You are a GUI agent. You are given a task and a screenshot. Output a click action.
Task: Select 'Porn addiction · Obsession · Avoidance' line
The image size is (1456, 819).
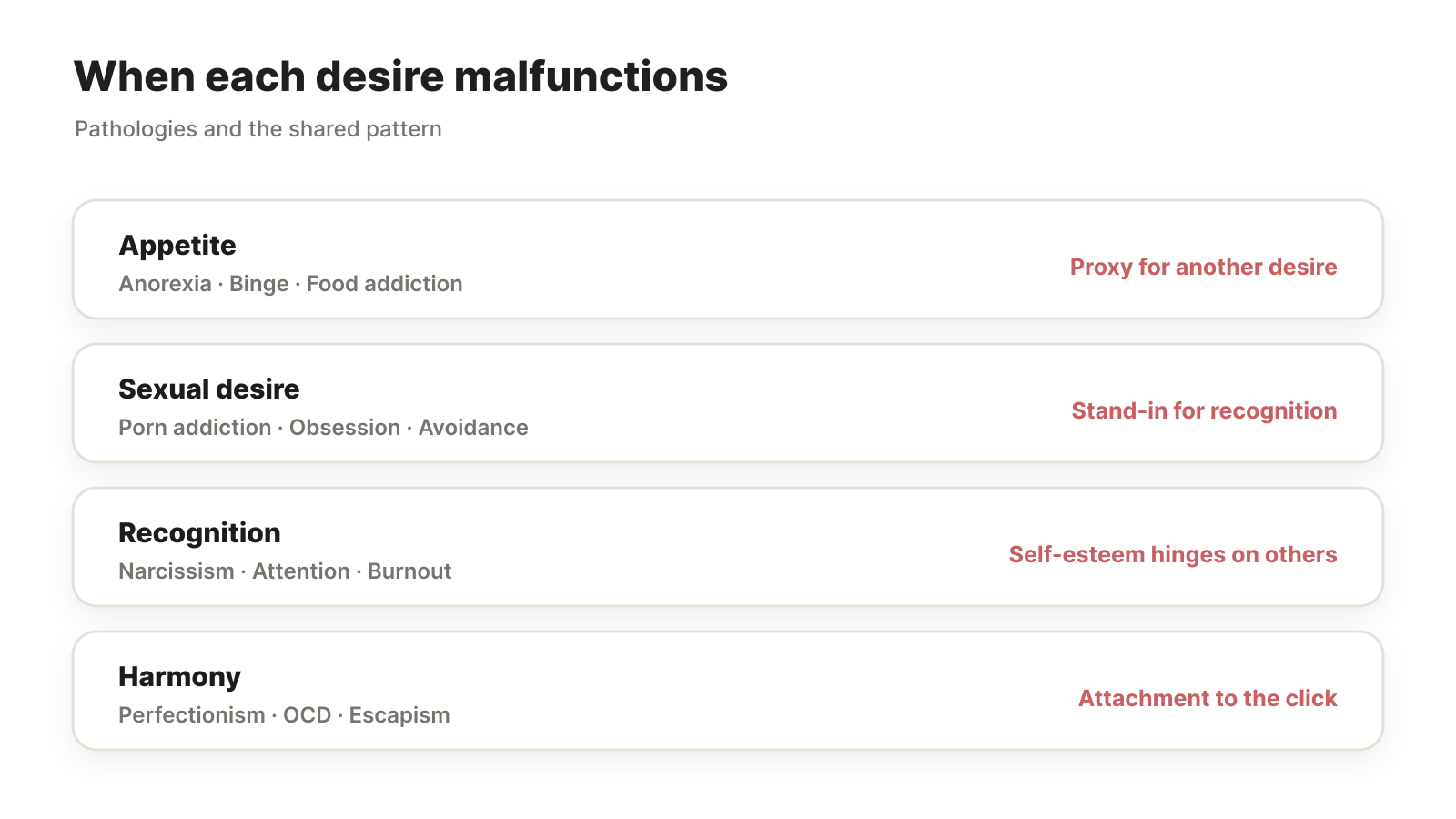323,428
